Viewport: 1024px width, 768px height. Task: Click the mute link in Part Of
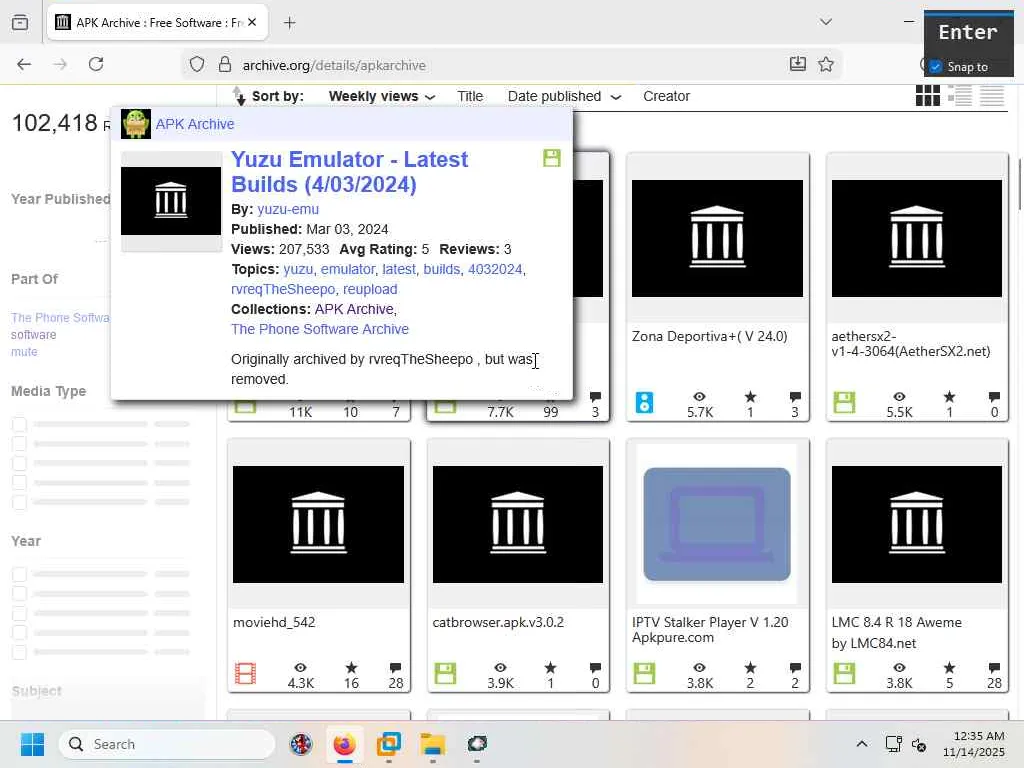[24, 351]
